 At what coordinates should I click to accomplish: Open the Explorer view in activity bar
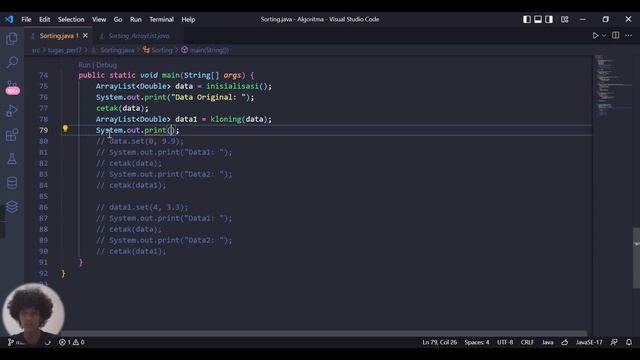(x=12, y=39)
